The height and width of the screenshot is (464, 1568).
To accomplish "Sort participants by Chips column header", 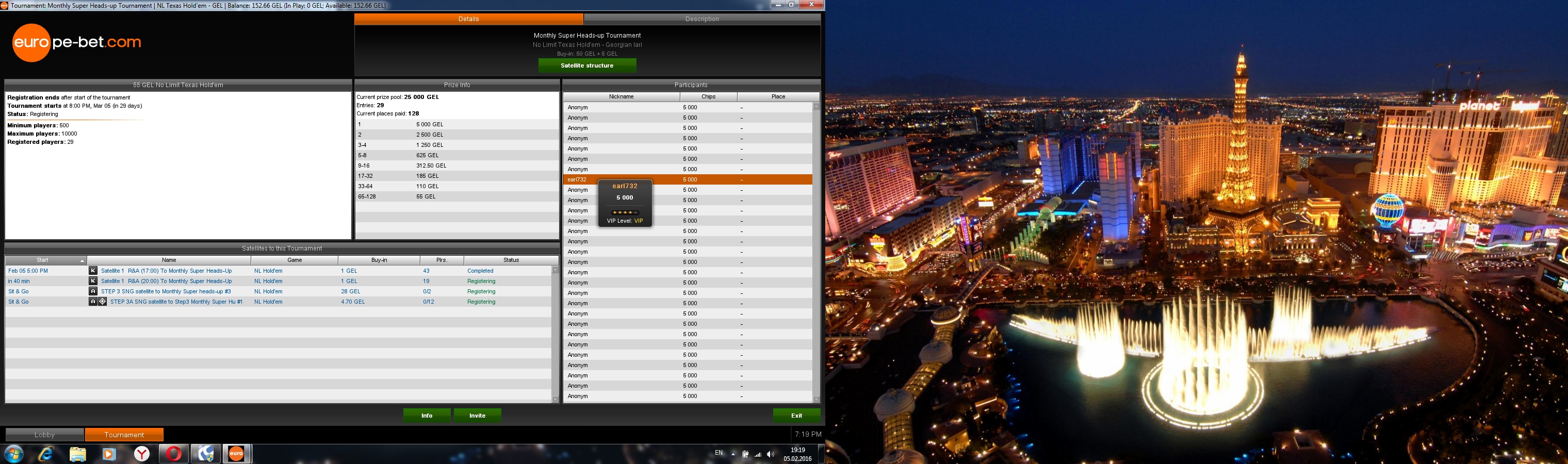I will tap(708, 97).
